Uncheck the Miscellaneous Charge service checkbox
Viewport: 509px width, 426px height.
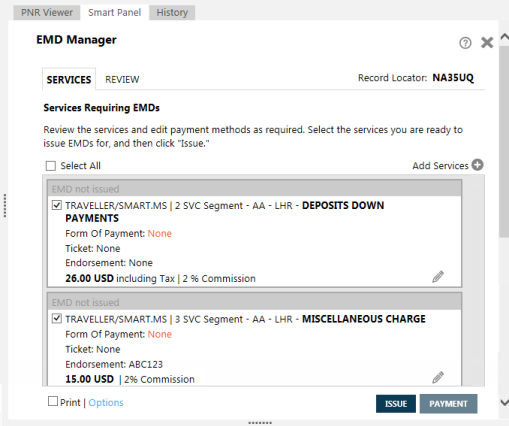pyautogui.click(x=57, y=318)
